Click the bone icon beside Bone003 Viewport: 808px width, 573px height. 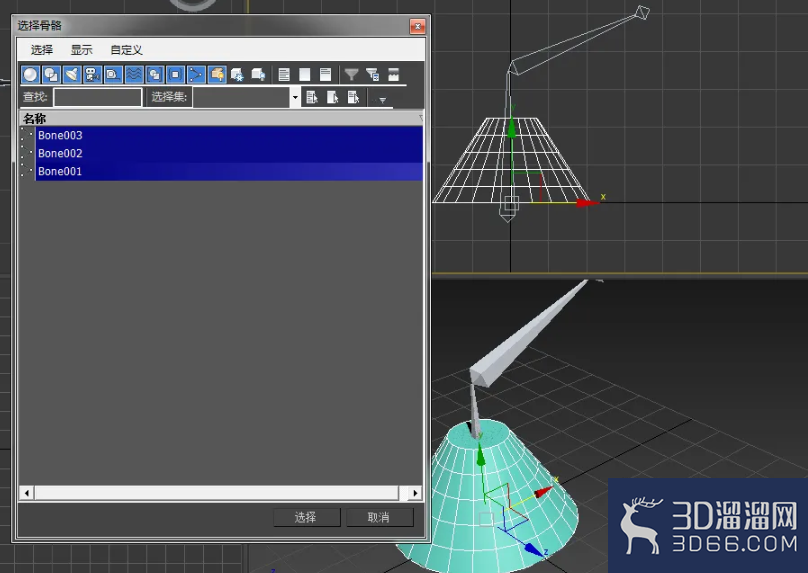(x=27, y=135)
